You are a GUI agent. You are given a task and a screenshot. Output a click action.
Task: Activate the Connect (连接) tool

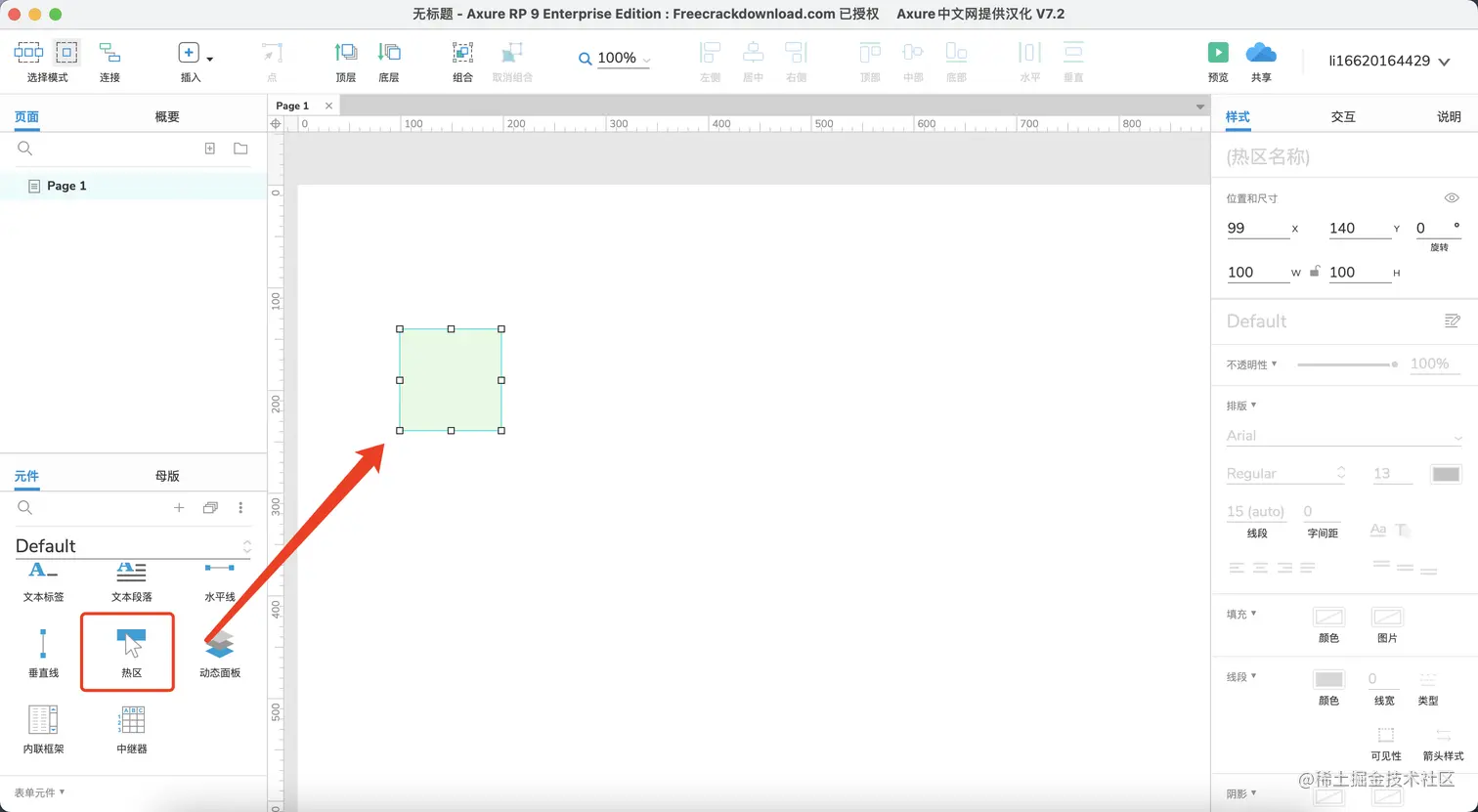click(x=109, y=53)
